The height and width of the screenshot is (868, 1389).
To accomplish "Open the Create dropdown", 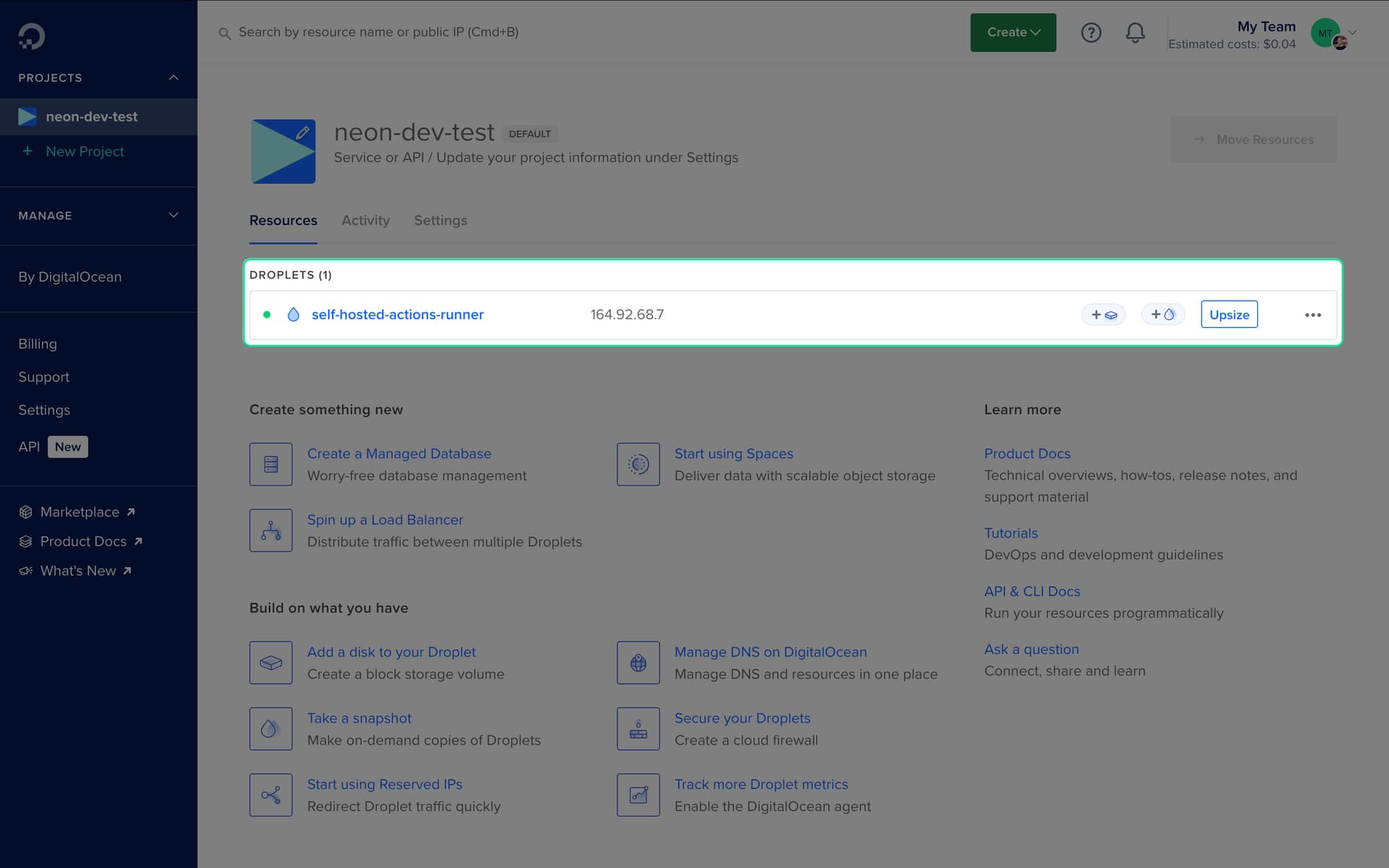I will (x=1012, y=32).
